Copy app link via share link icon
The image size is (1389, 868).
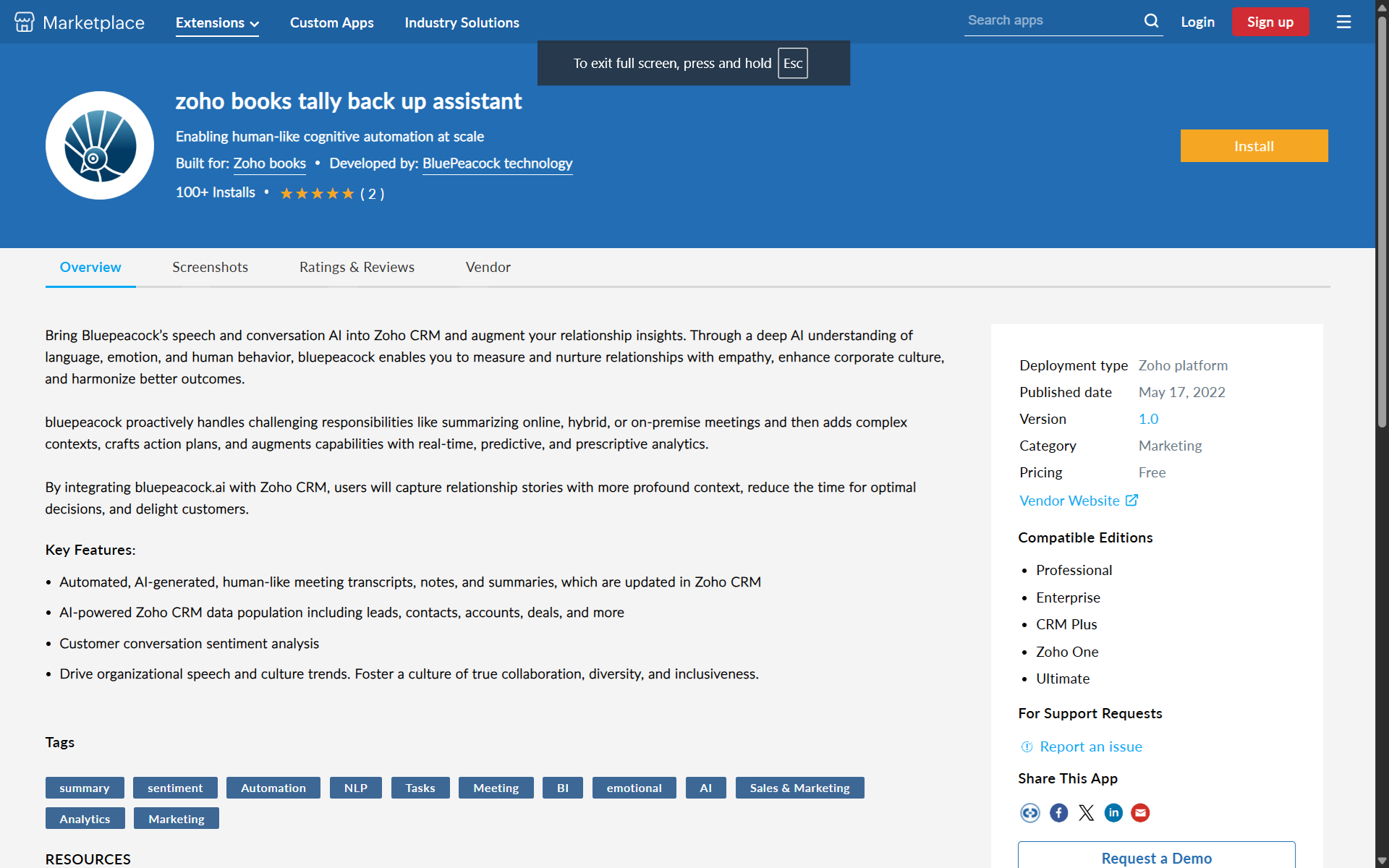(x=1030, y=812)
